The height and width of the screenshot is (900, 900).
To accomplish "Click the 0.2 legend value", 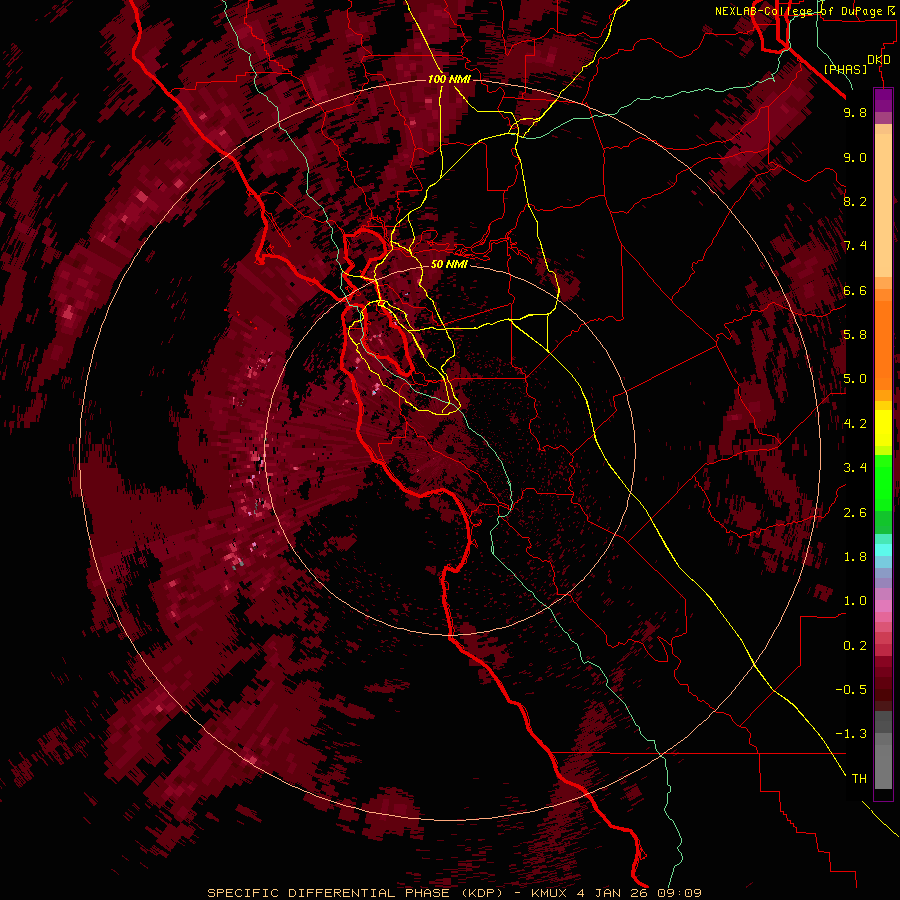I will (855, 646).
